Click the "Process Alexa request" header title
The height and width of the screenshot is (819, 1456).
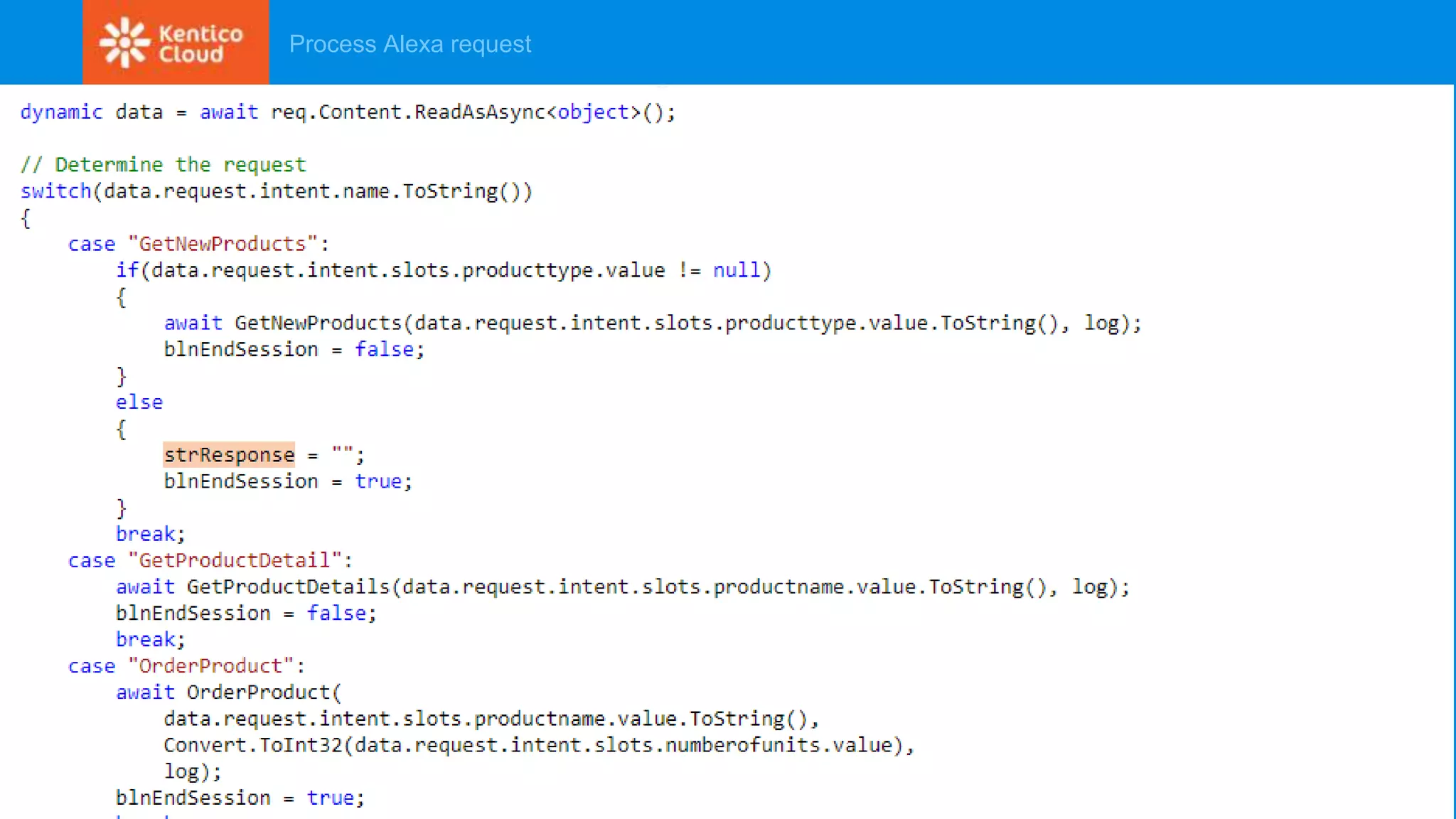[410, 44]
